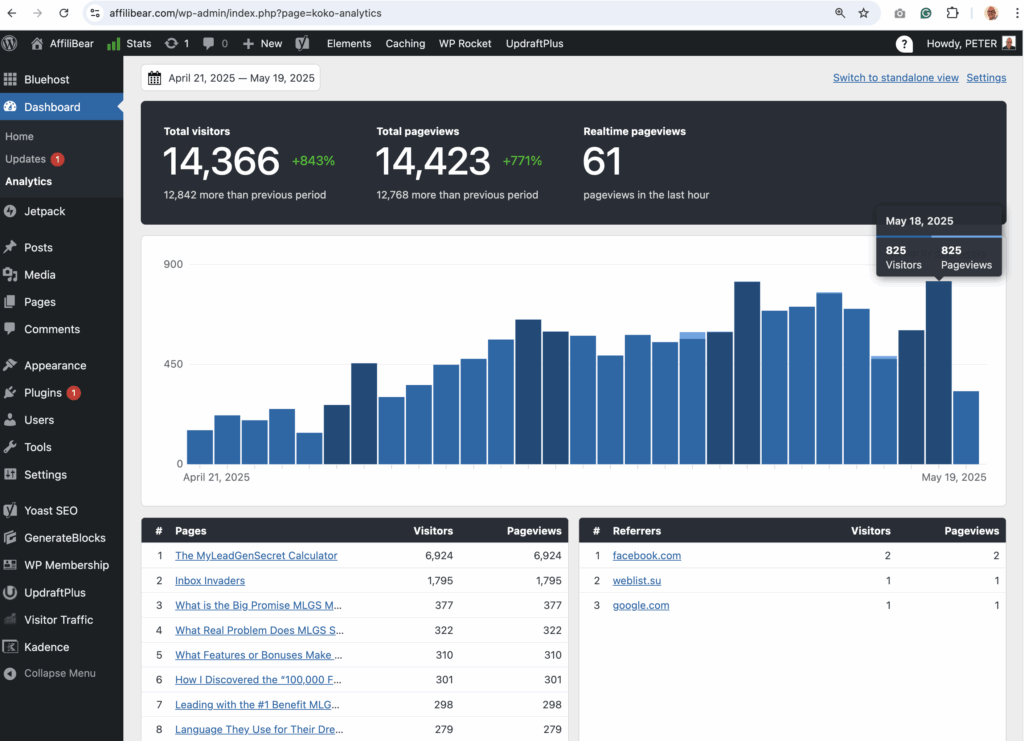Screen dimensions: 1024x741
Task: Open the Howdy, PETER account menu
Action: click(x=971, y=44)
